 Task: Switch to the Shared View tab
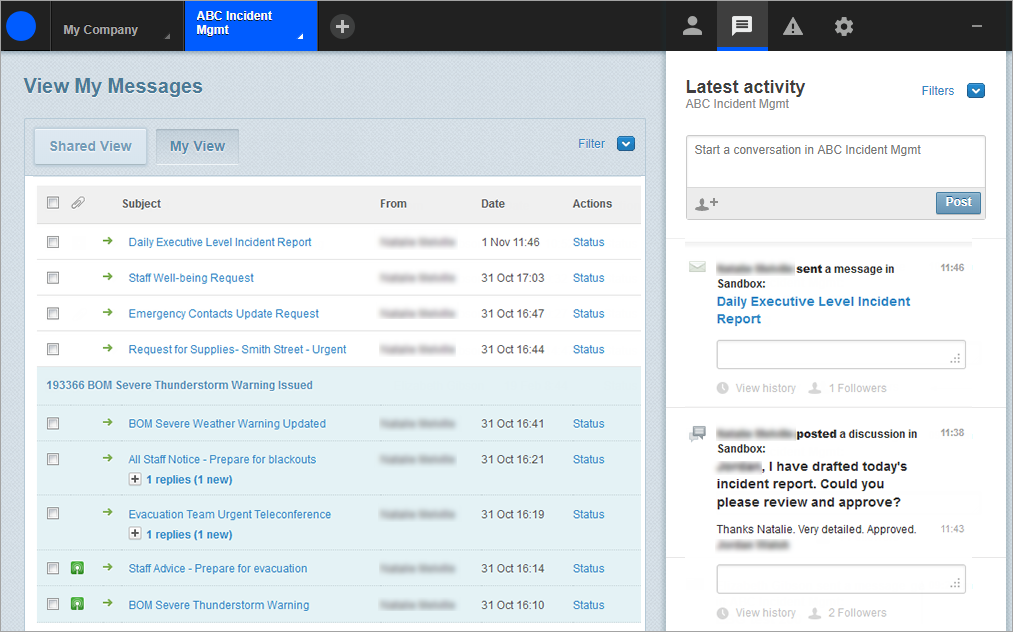tap(91, 146)
